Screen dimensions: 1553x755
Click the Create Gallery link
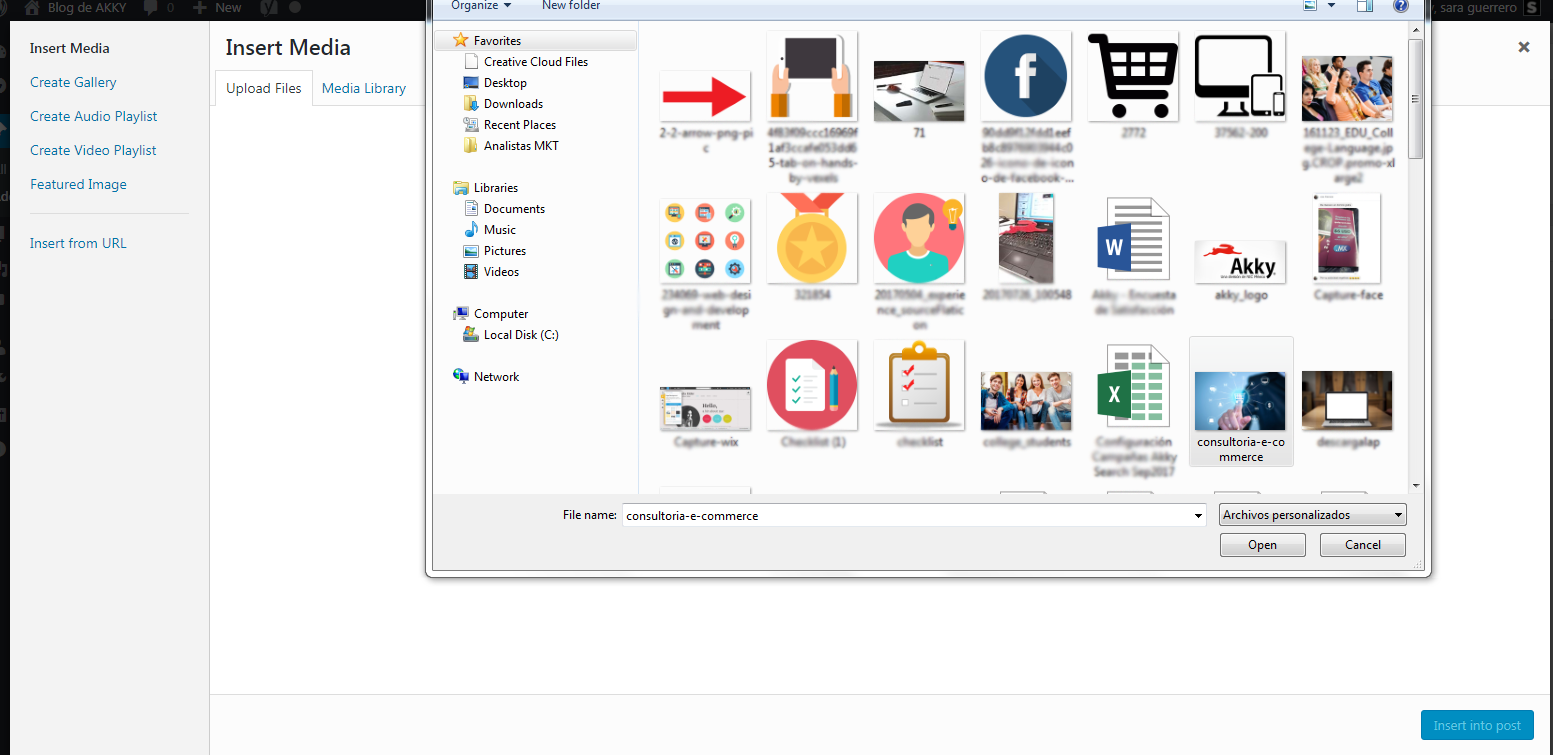pyautogui.click(x=73, y=82)
